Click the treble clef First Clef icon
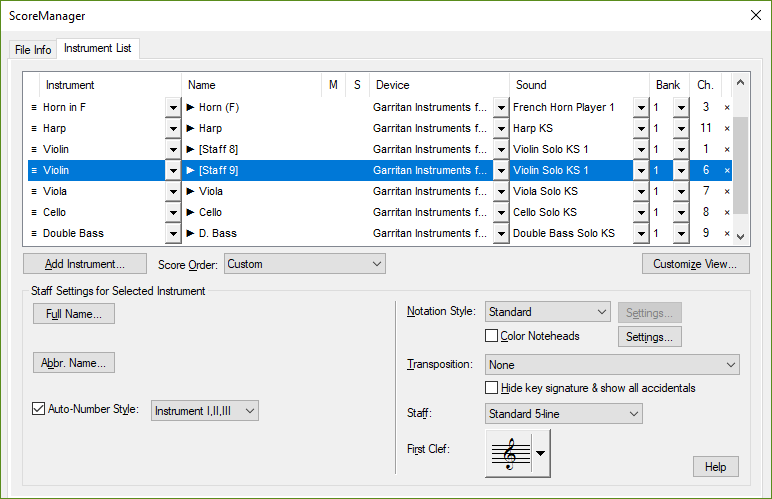The image size is (772, 499). [509, 452]
